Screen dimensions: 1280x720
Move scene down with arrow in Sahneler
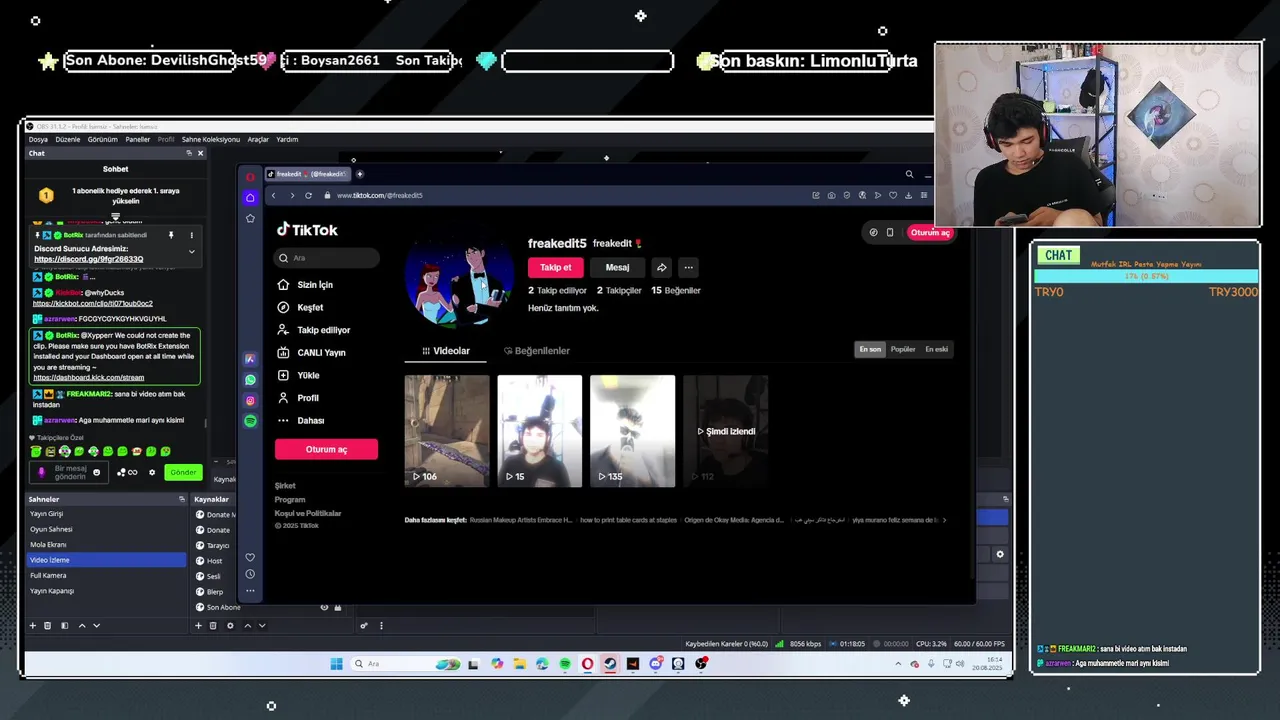coord(96,626)
